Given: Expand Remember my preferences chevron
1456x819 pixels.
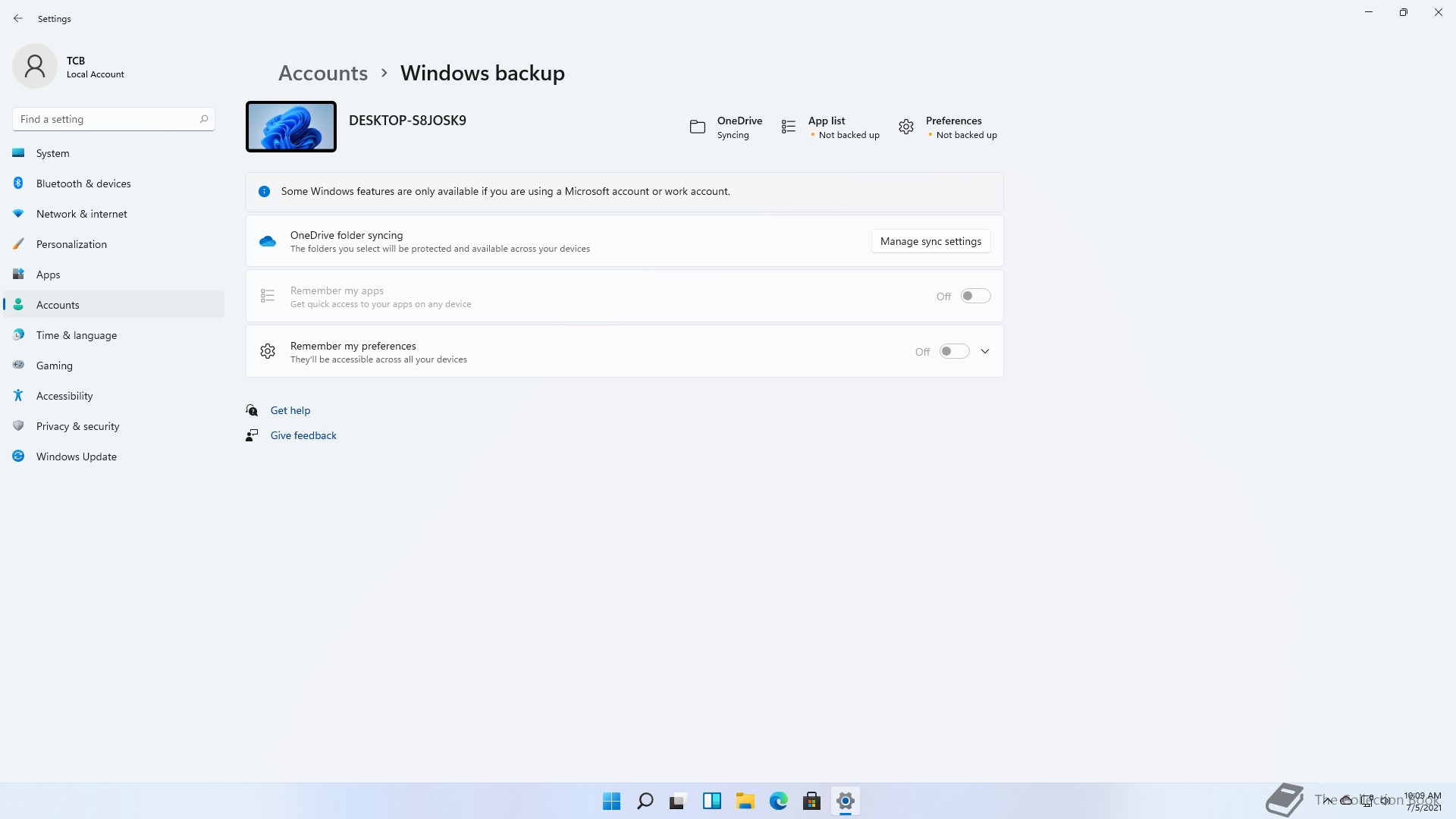Looking at the screenshot, I should click(985, 352).
